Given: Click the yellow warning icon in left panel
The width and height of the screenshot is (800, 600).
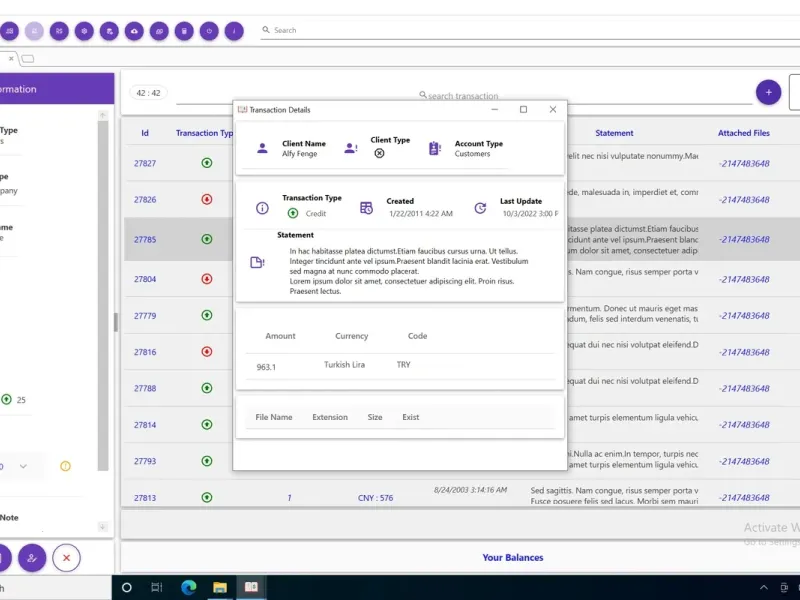Looking at the screenshot, I should coord(65,466).
